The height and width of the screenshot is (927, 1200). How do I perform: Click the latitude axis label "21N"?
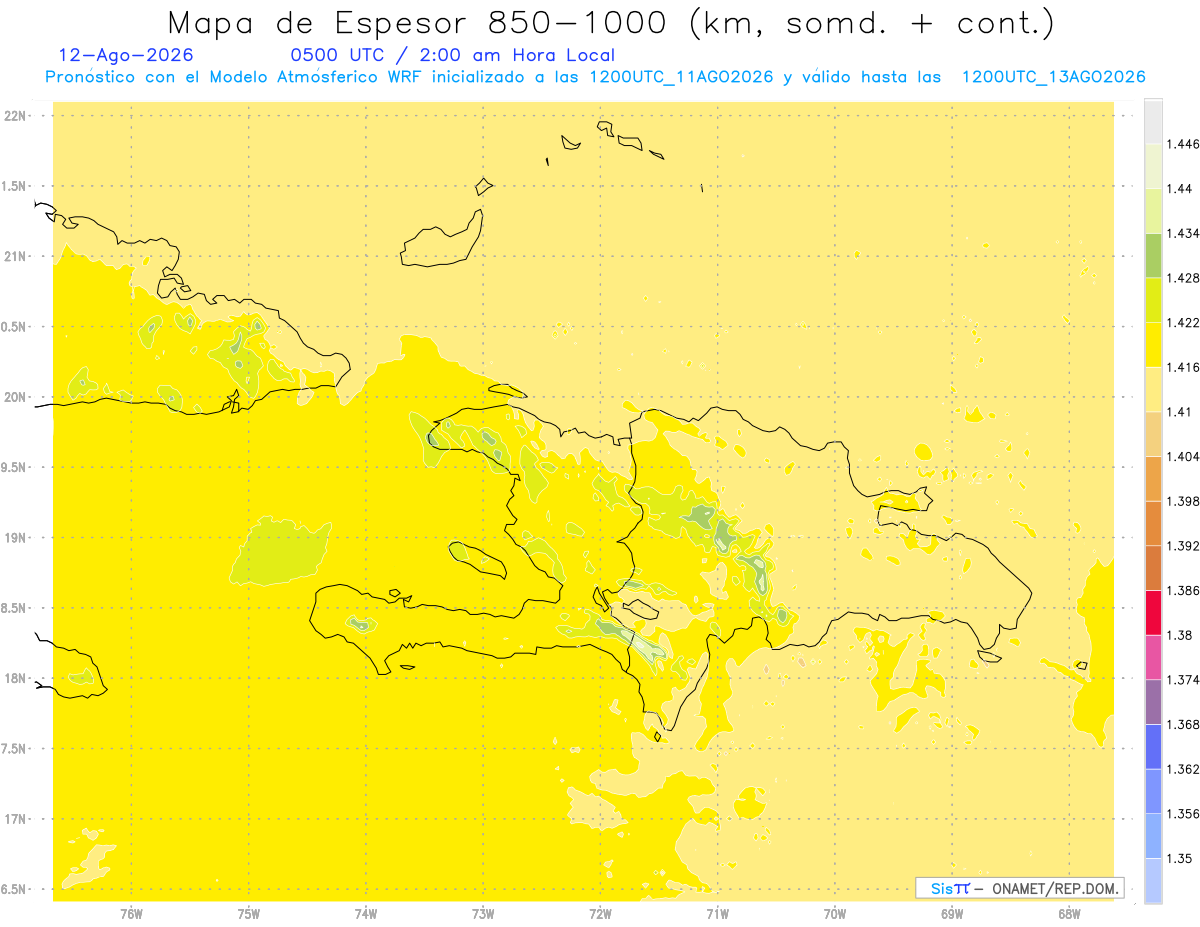15,256
